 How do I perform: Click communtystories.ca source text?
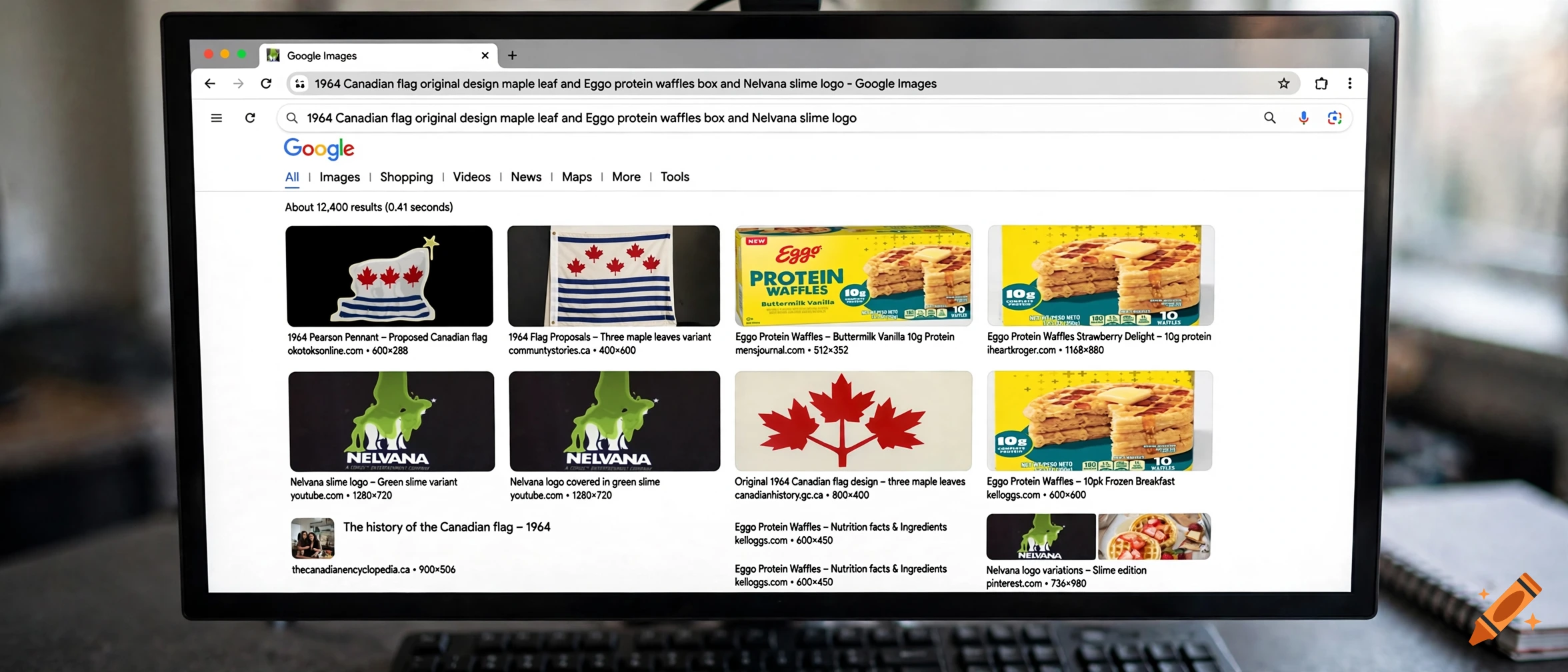(549, 351)
